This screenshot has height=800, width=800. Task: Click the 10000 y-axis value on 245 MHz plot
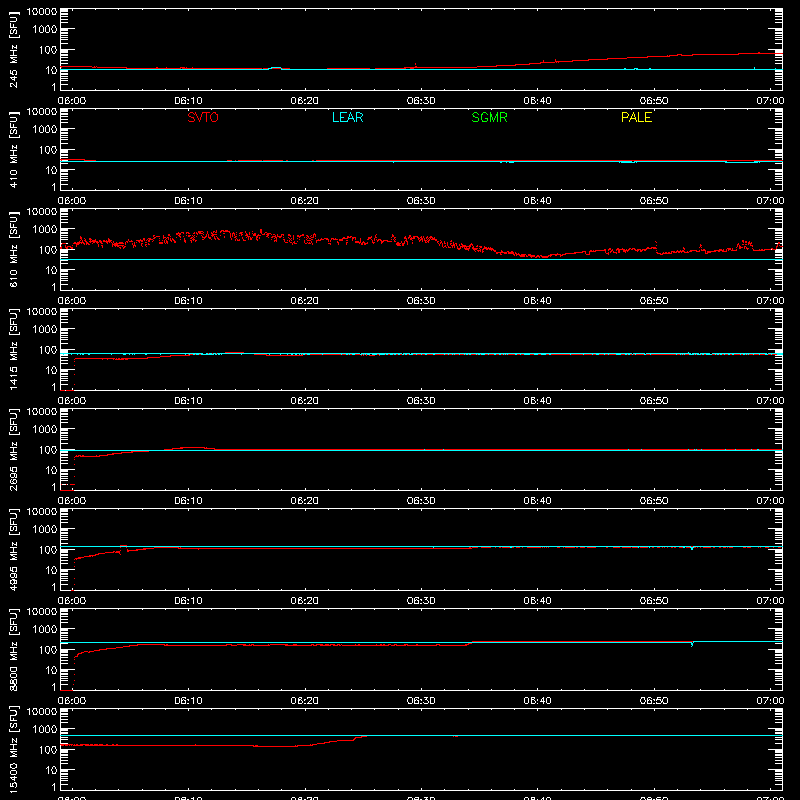coord(42,12)
